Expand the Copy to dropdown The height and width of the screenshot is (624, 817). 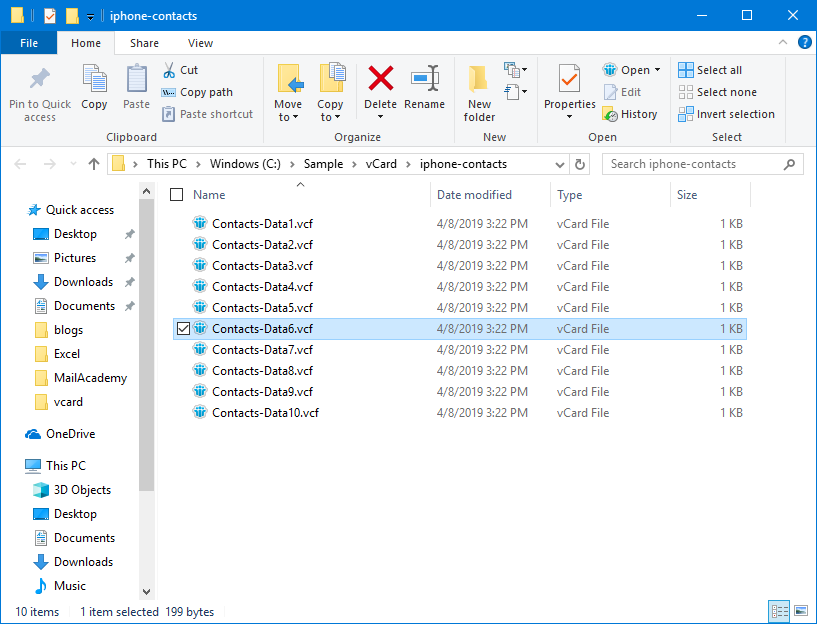[329, 117]
